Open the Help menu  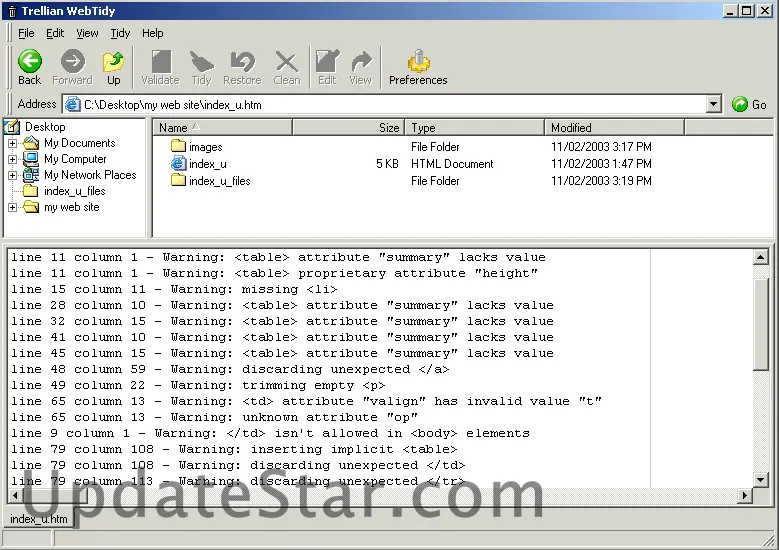pyautogui.click(x=153, y=33)
